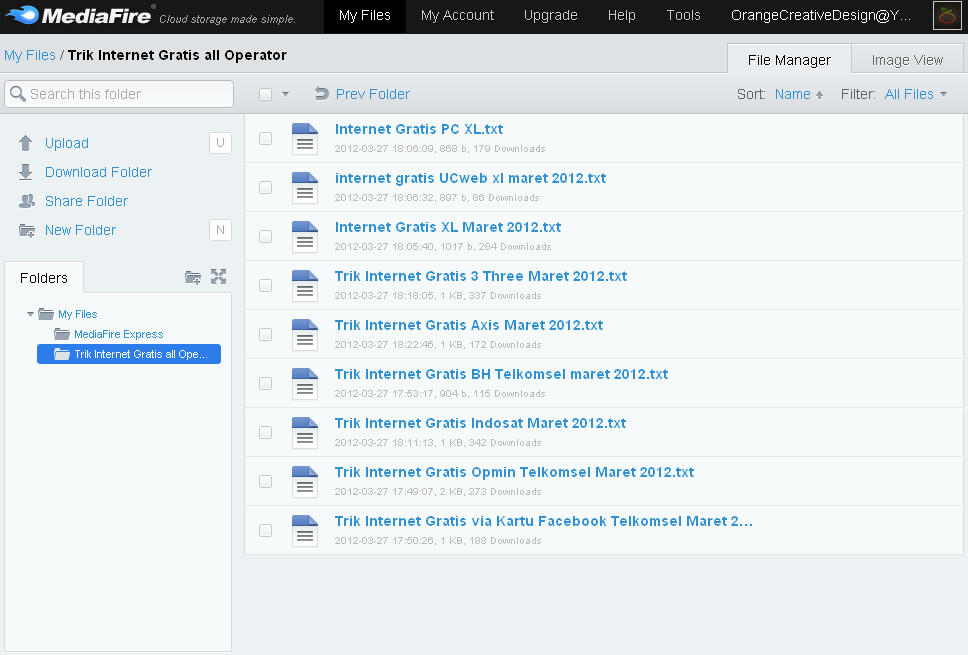Select My Files label in folder tree

[77, 314]
